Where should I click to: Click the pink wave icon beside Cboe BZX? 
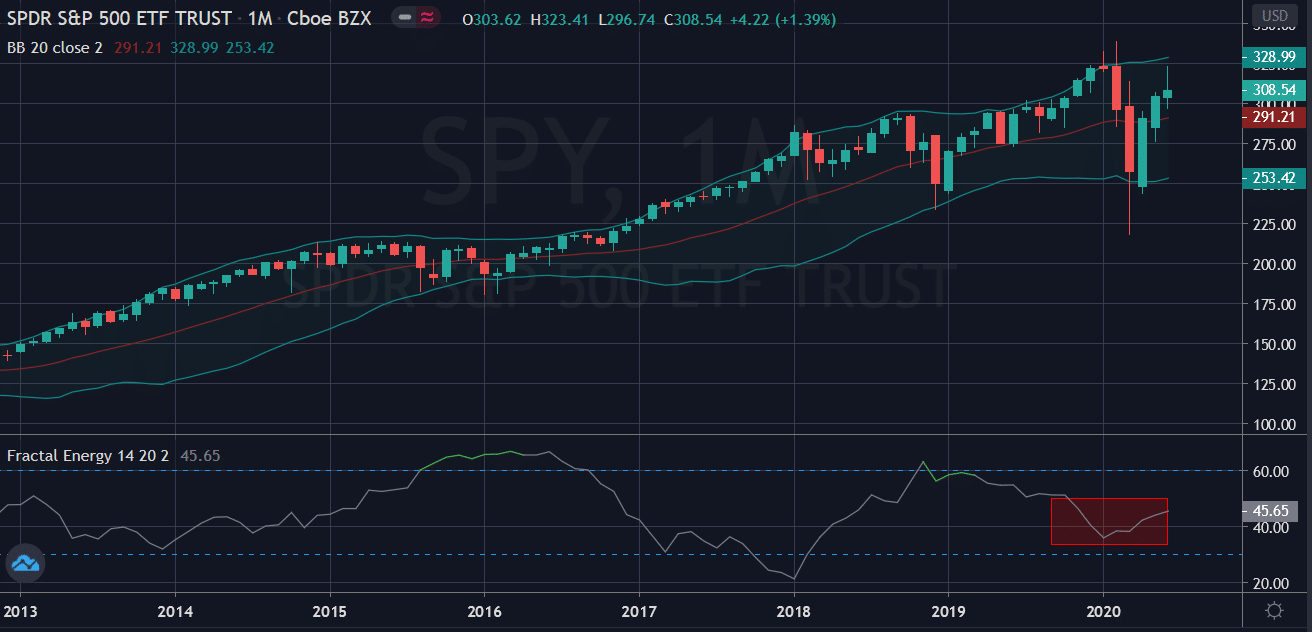(x=427, y=19)
